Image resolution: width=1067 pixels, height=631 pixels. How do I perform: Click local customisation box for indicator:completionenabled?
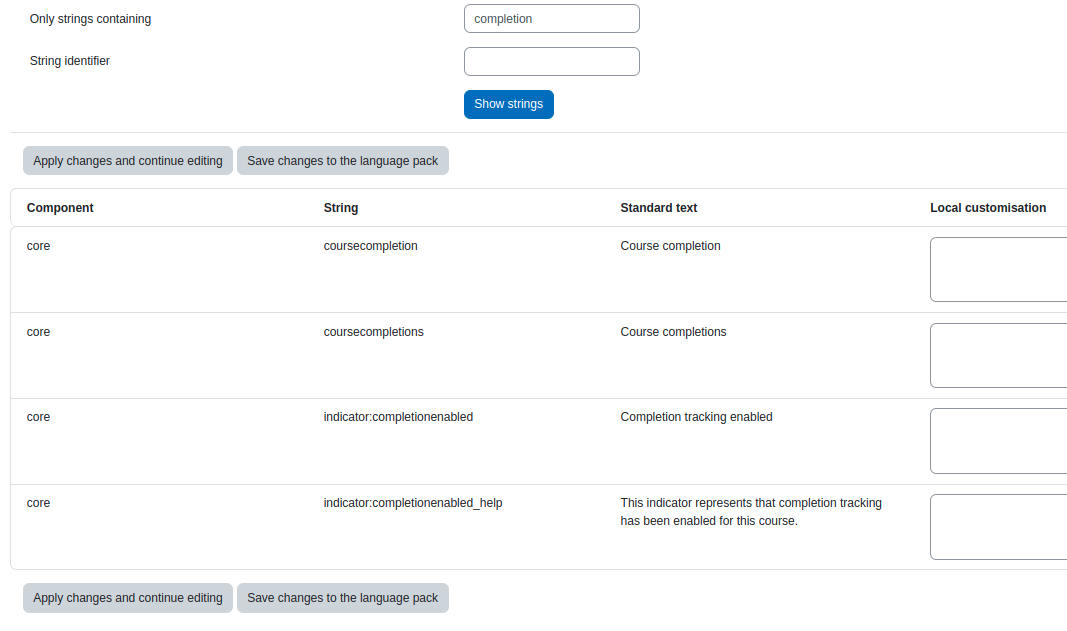click(998, 441)
